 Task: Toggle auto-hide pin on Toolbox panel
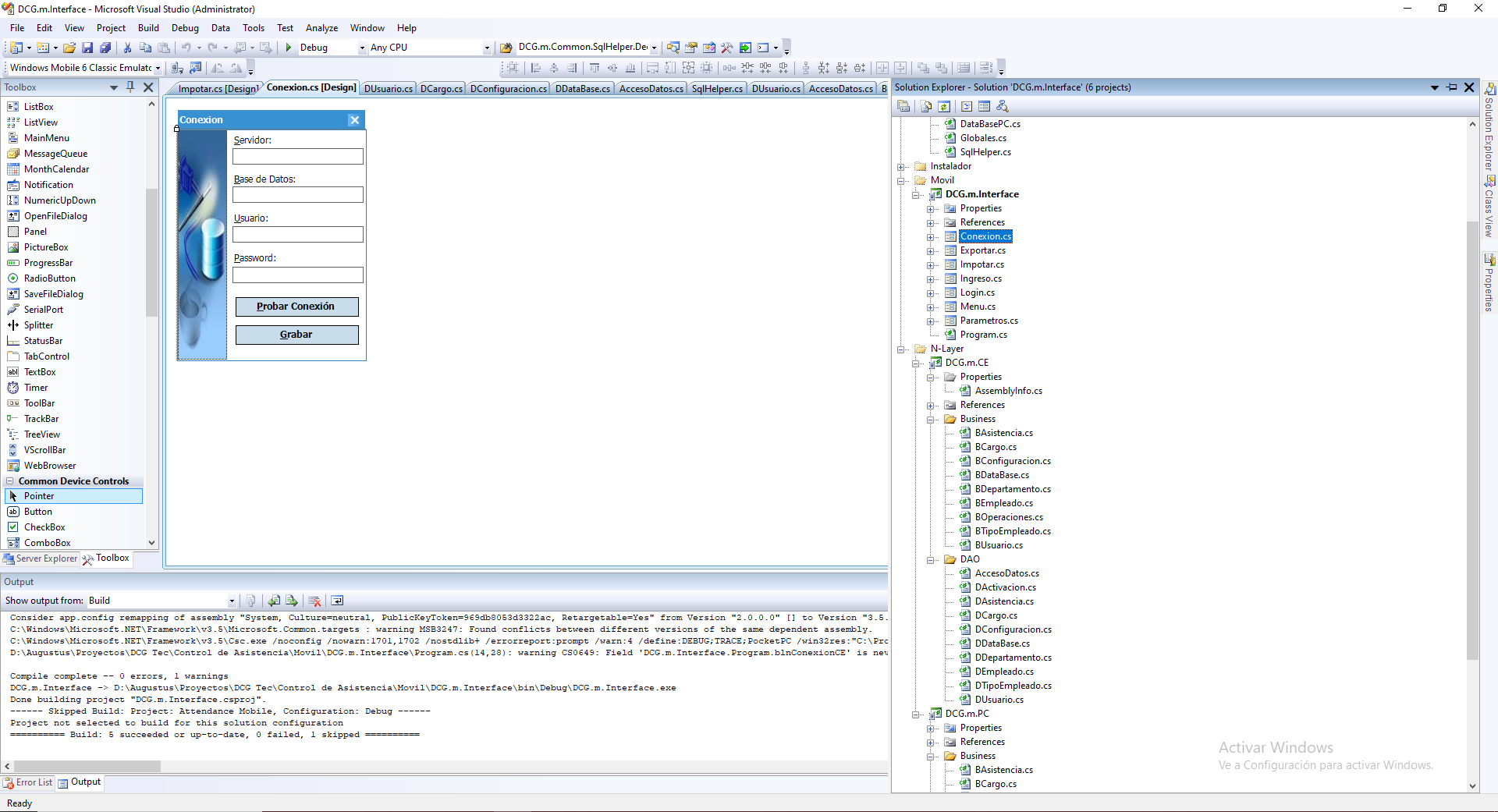130,87
